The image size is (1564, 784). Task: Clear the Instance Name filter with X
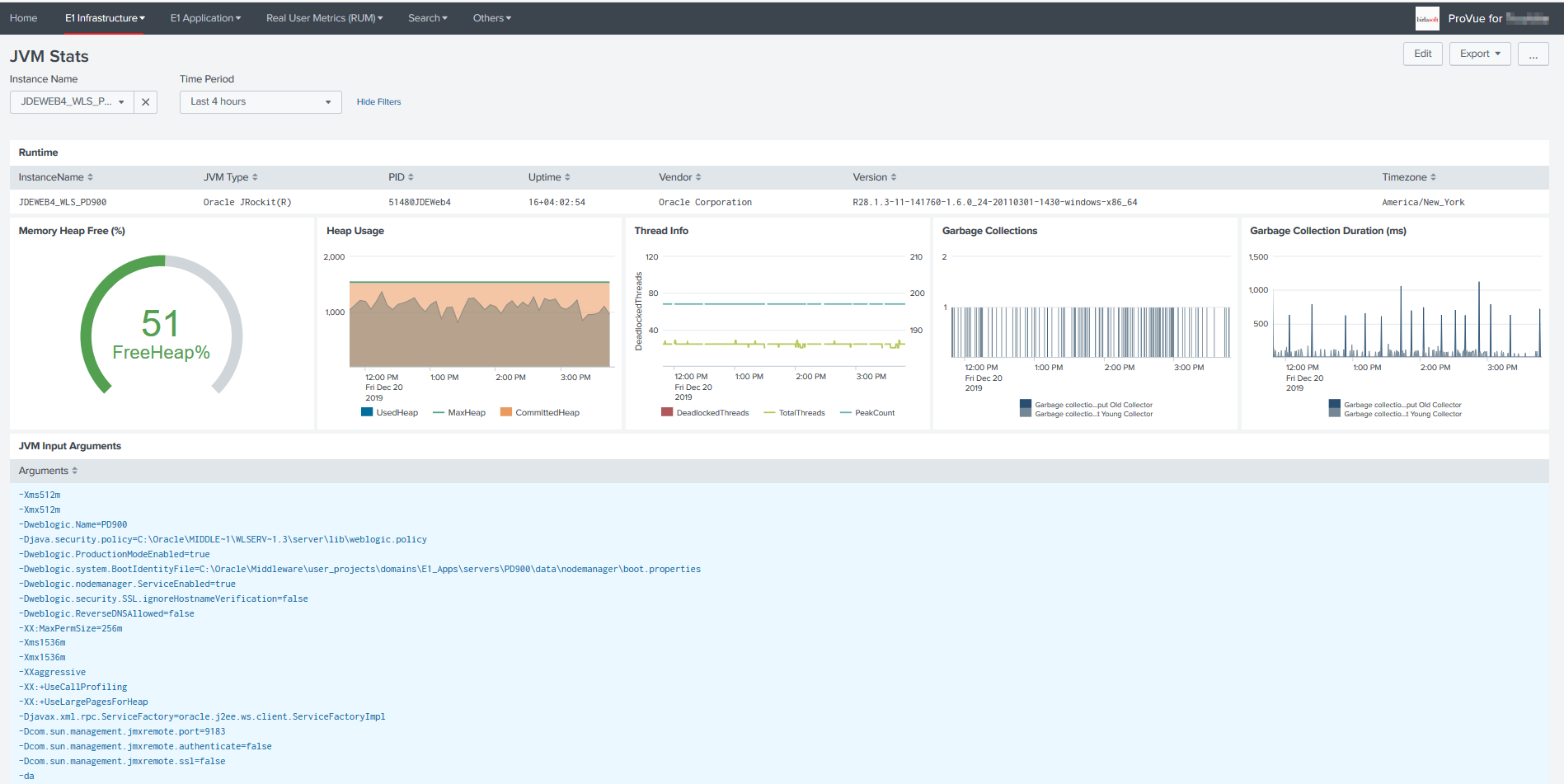pyautogui.click(x=145, y=102)
